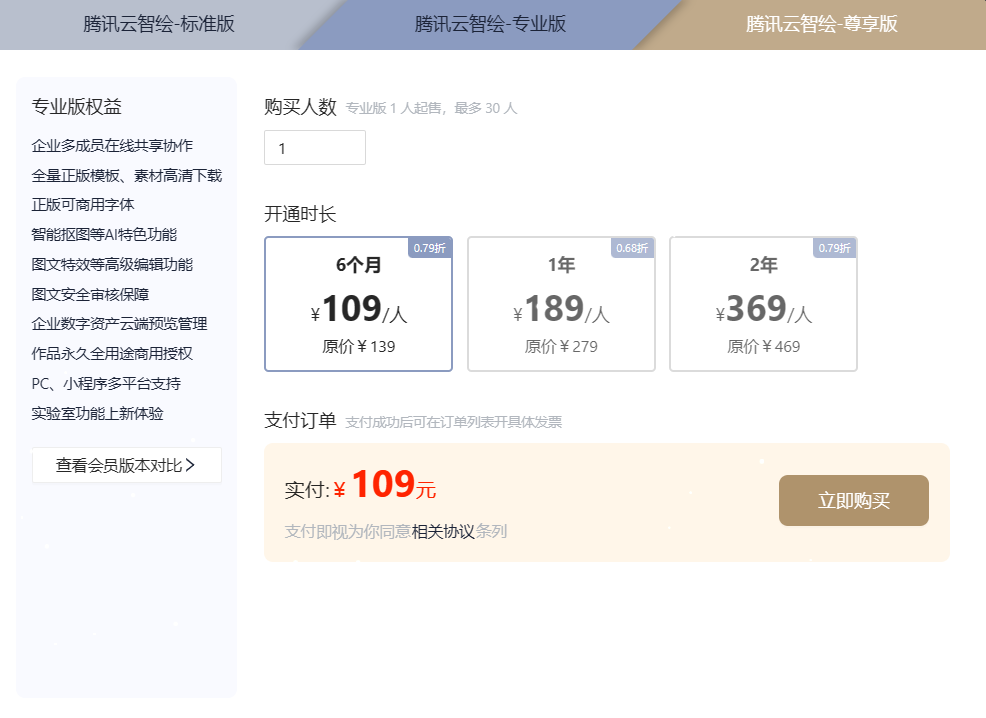Screen dimensions: 986x718
Task: Click the 开通时长 section label
Action: click(300, 214)
